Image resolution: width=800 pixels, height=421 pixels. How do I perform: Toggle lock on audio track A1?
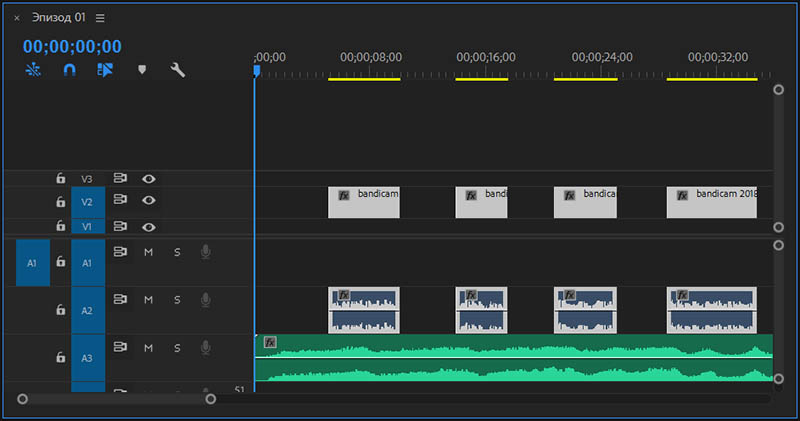tap(61, 262)
